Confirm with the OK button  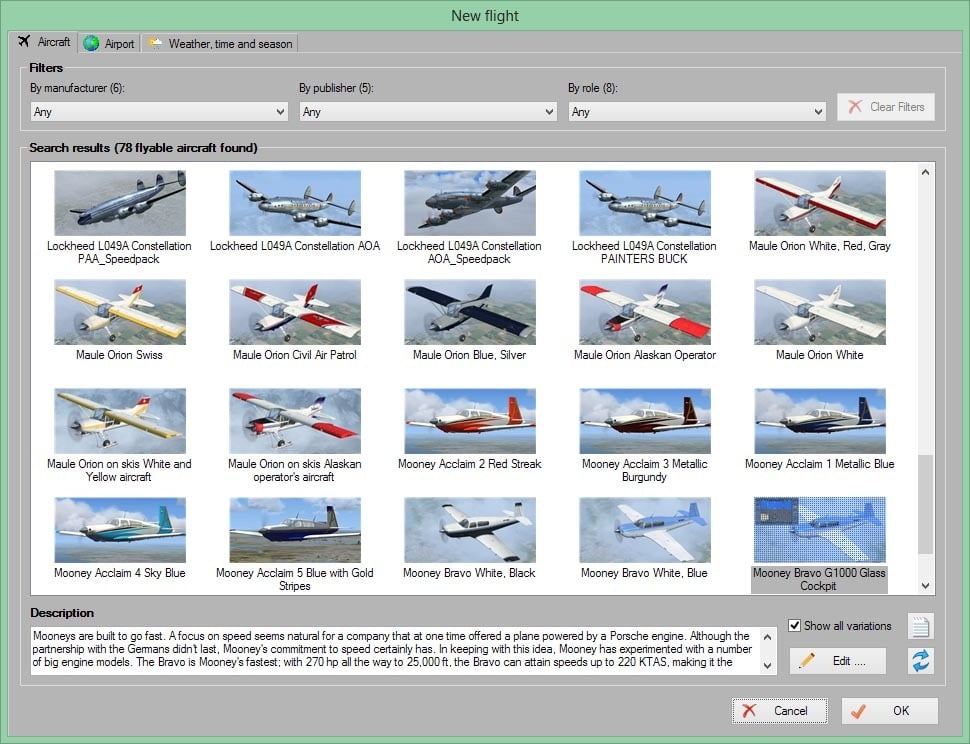(x=890, y=711)
